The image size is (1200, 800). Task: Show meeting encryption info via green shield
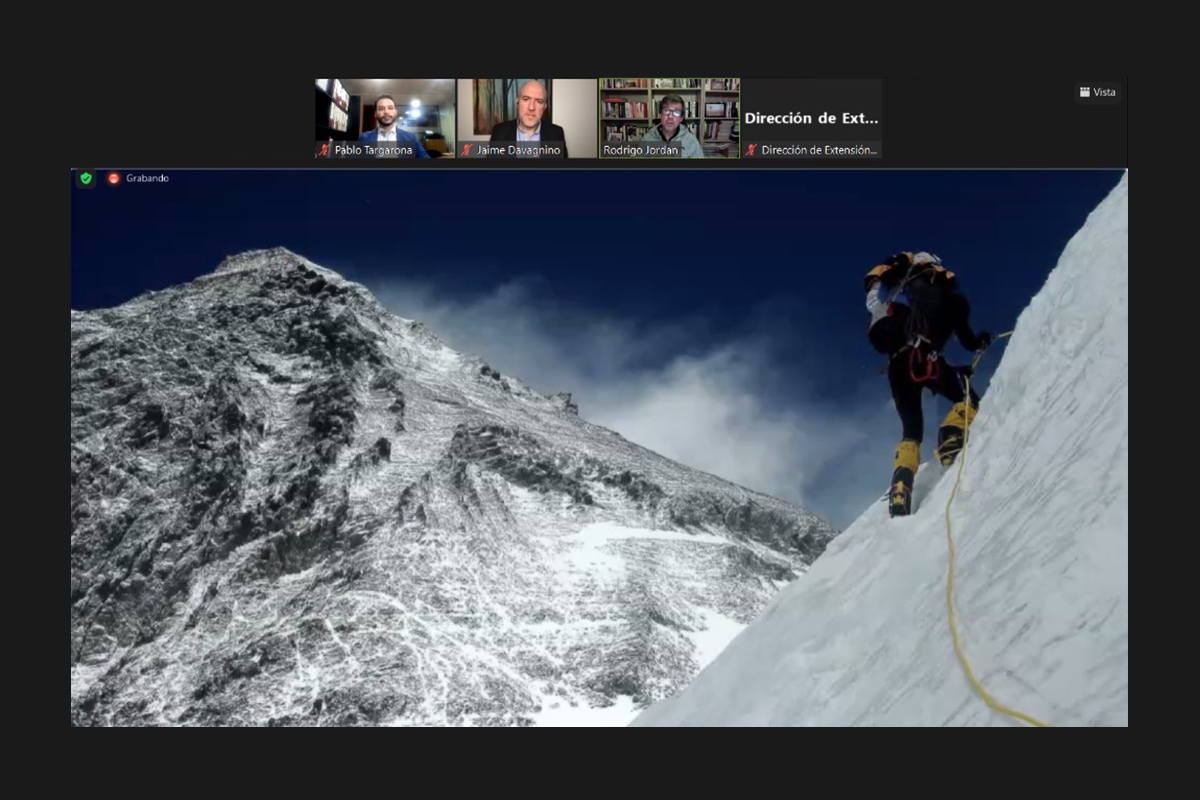[x=86, y=178]
